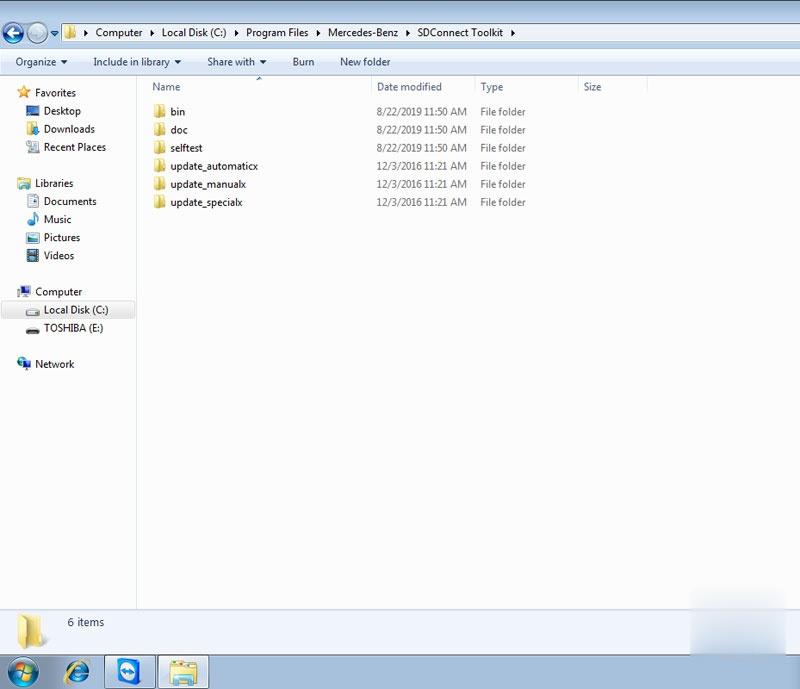Select the doc folder icon
Screen dimensions: 800x689
(160, 130)
